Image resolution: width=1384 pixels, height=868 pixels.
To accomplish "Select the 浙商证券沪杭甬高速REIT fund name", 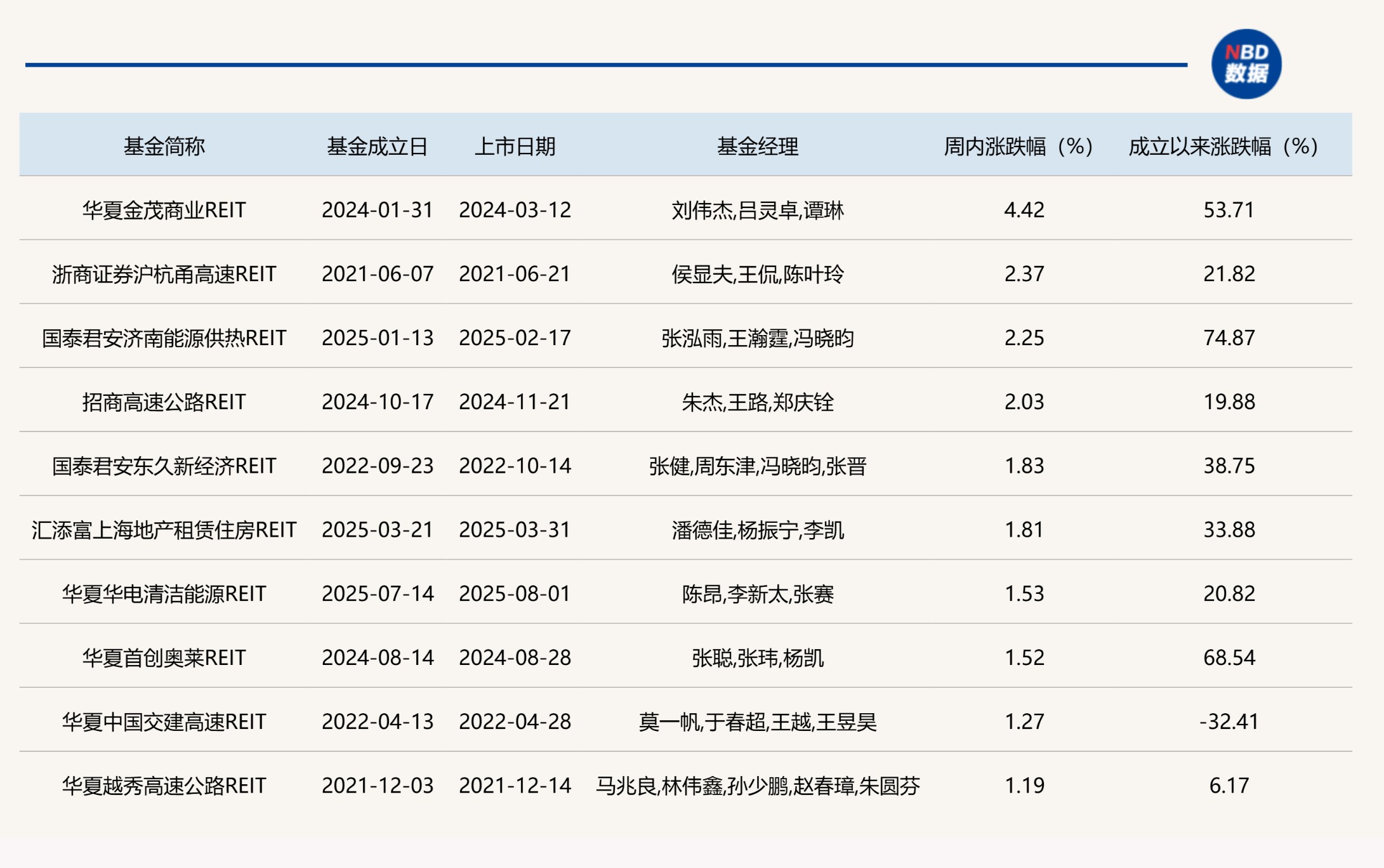I will 164,274.
